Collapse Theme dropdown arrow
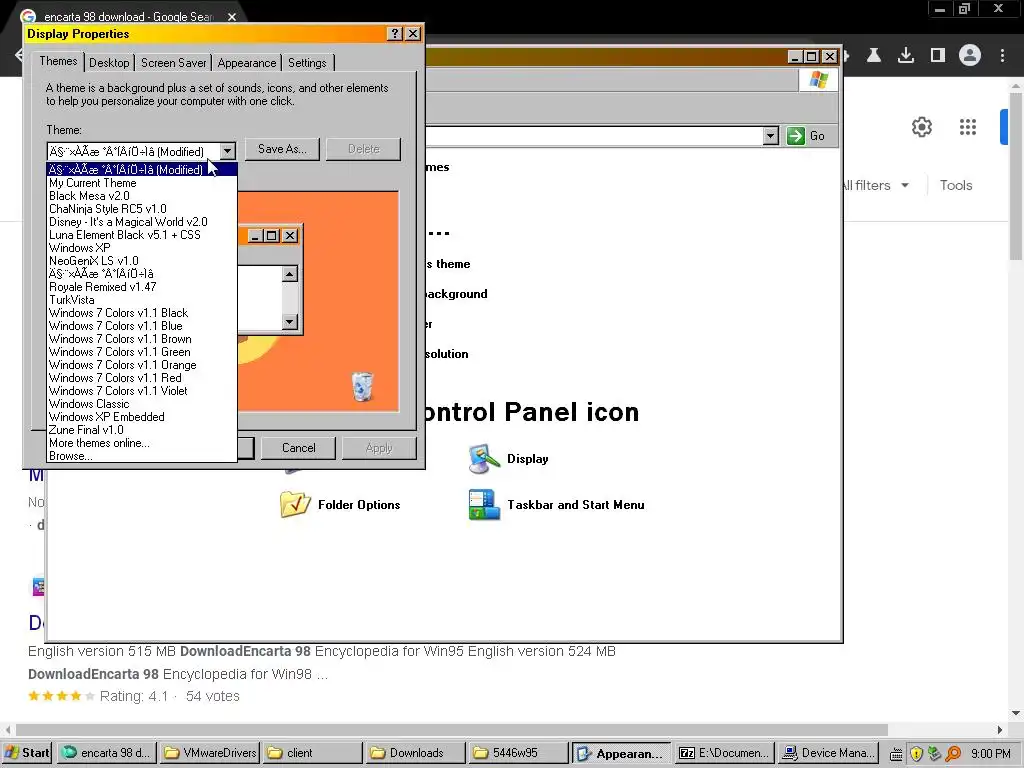The height and width of the screenshot is (768, 1024). [227, 152]
